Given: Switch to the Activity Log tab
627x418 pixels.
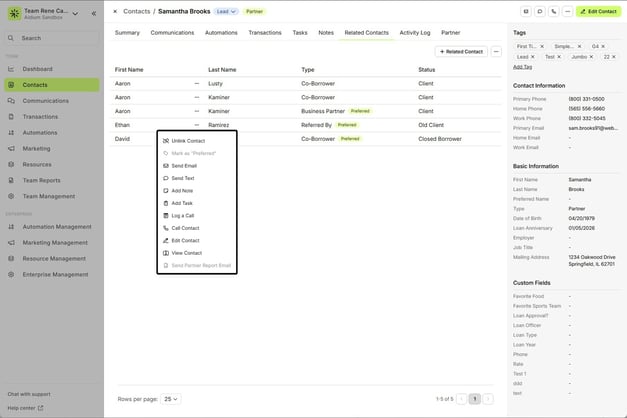Looking at the screenshot, I should point(415,32).
